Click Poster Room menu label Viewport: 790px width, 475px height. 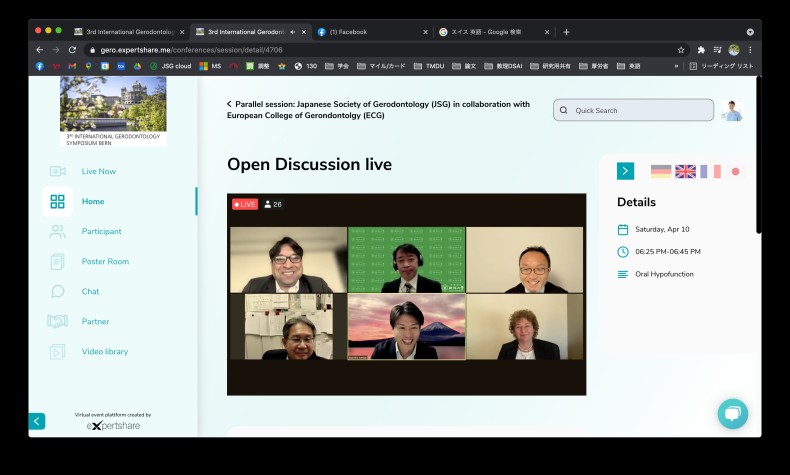point(105,261)
